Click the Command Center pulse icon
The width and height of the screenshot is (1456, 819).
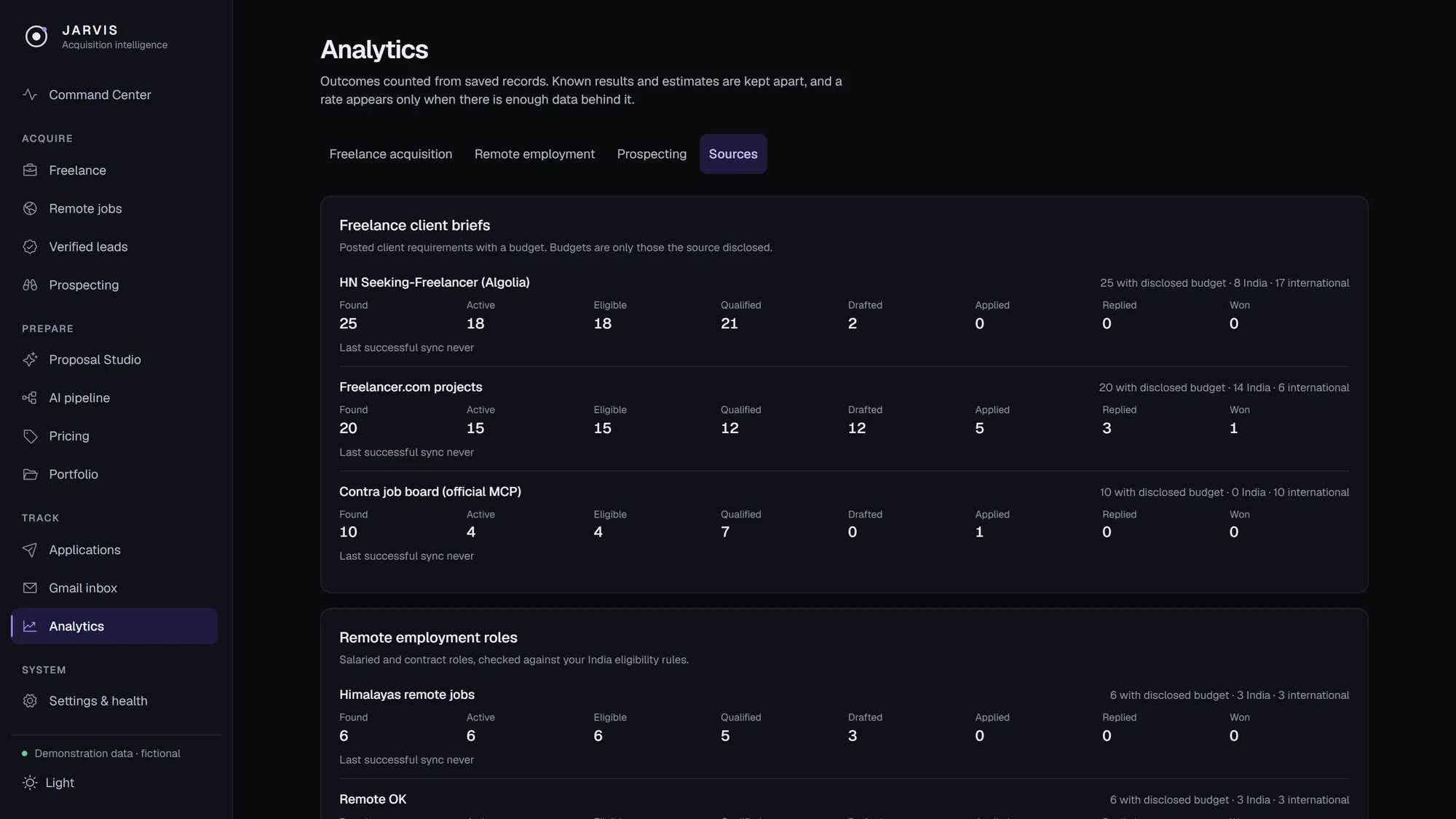30,95
